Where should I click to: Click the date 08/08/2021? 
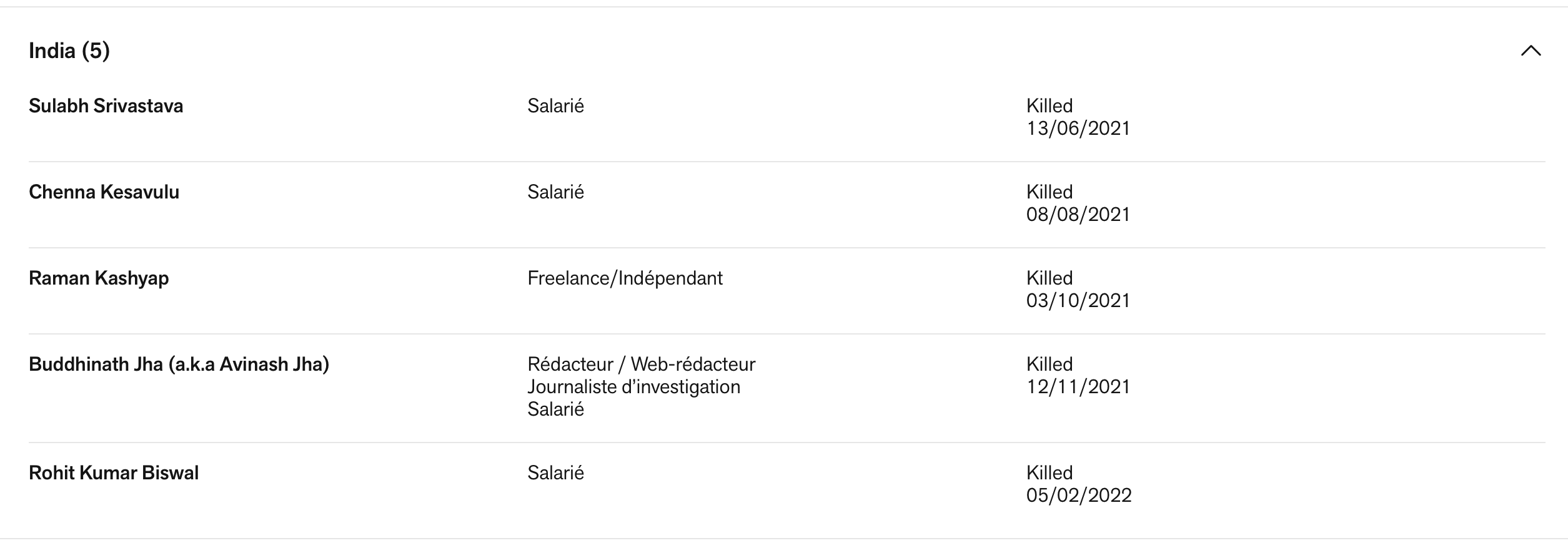pyautogui.click(x=1078, y=215)
